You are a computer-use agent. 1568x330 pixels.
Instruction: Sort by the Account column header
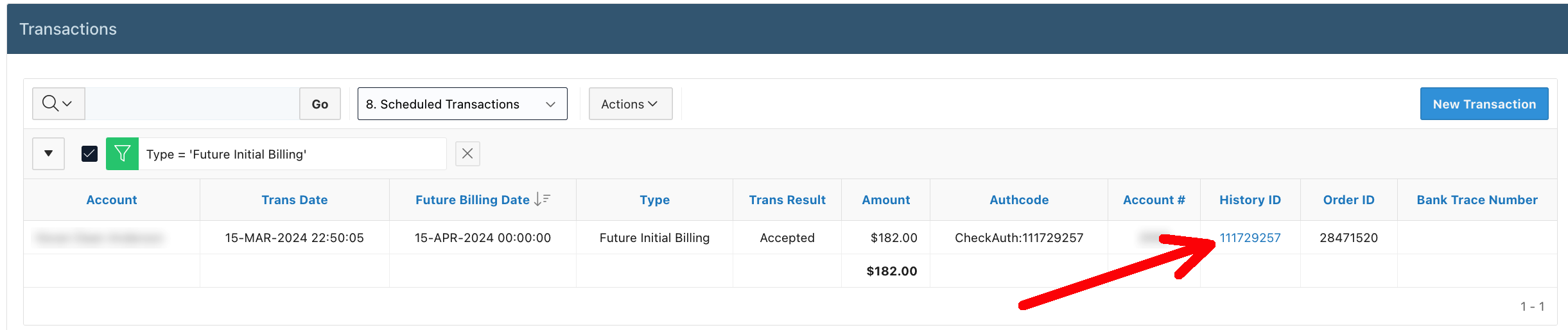112,200
